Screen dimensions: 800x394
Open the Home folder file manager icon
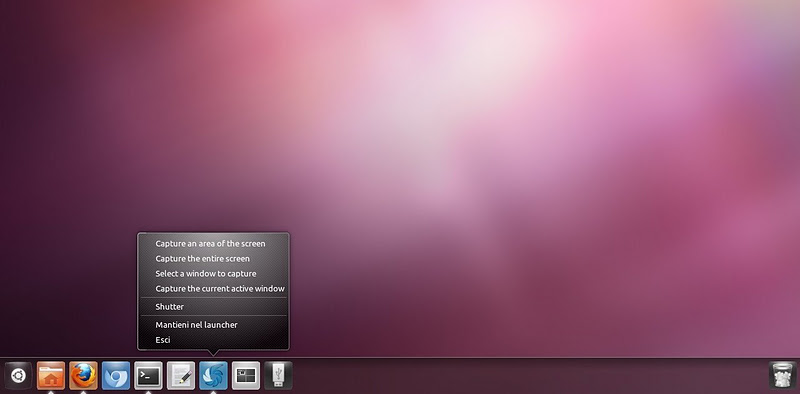click(x=51, y=376)
